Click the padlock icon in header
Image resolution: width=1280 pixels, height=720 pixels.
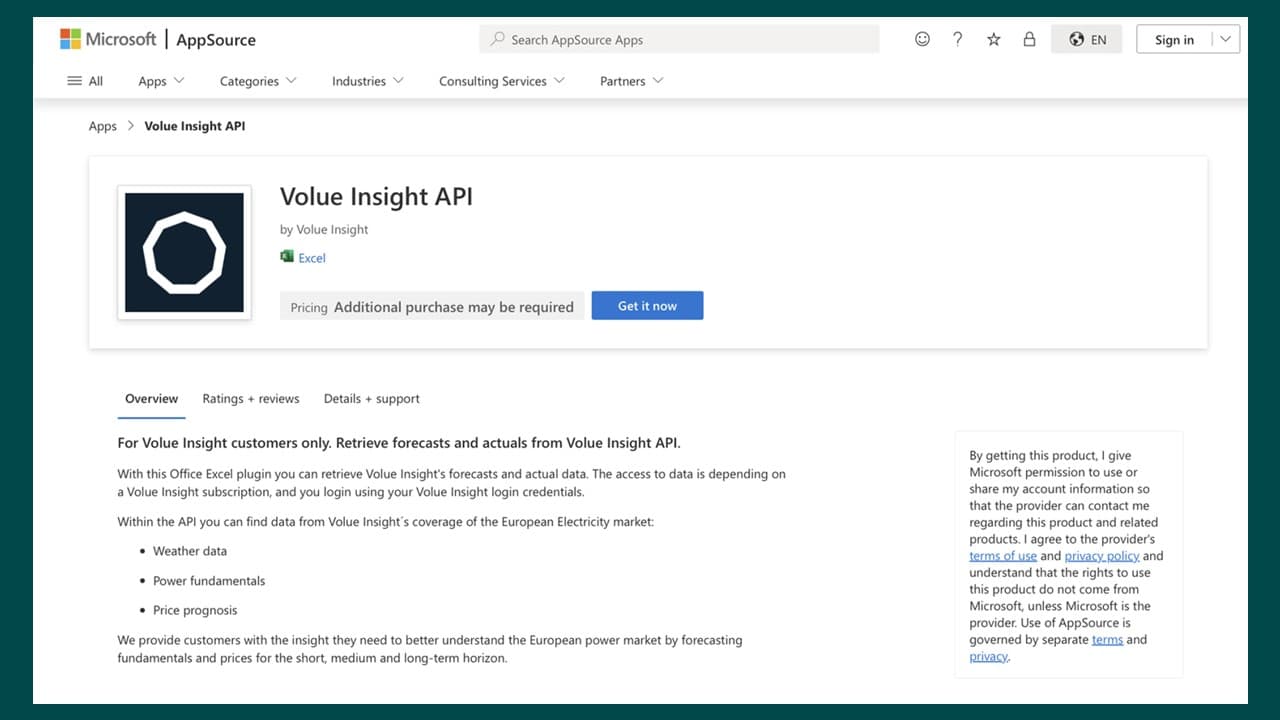point(1029,39)
